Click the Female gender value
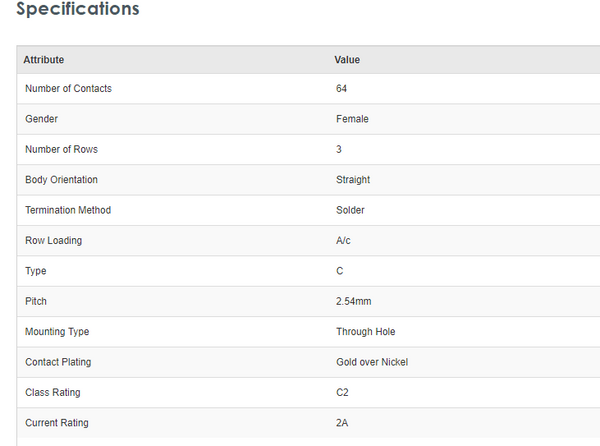The image size is (600, 446). (352, 119)
